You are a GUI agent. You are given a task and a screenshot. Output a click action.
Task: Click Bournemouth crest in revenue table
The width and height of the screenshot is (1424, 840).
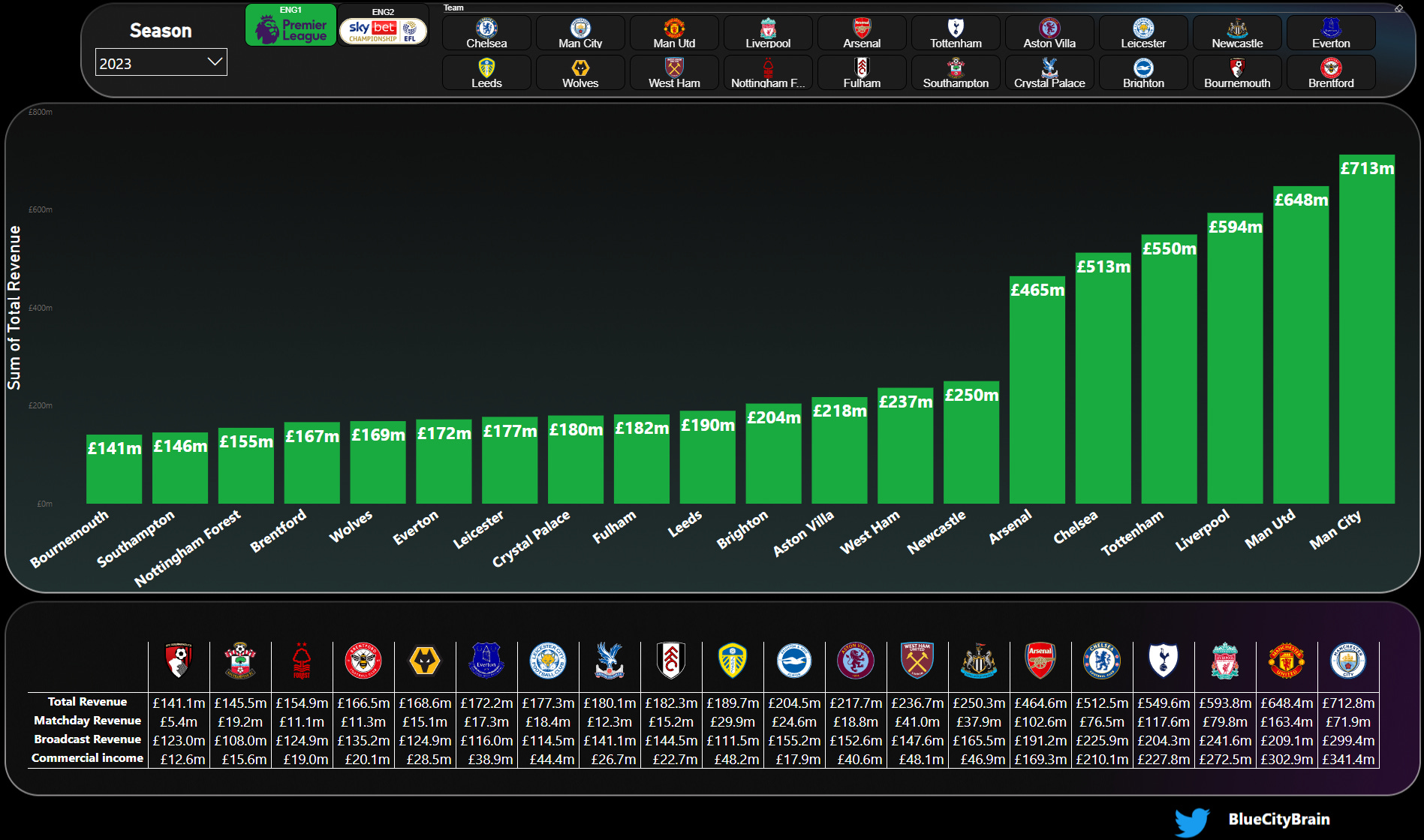point(179,661)
